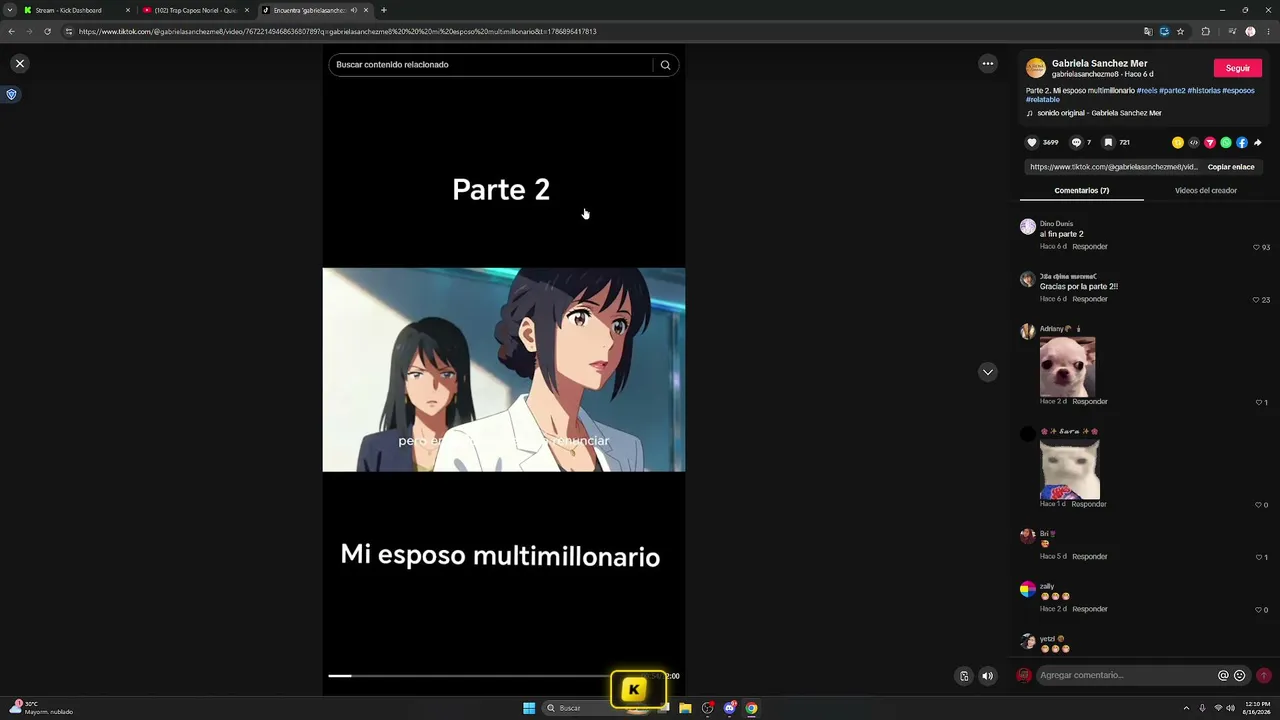
Task: Click the #parte2 hashtag
Action: click(x=1172, y=91)
